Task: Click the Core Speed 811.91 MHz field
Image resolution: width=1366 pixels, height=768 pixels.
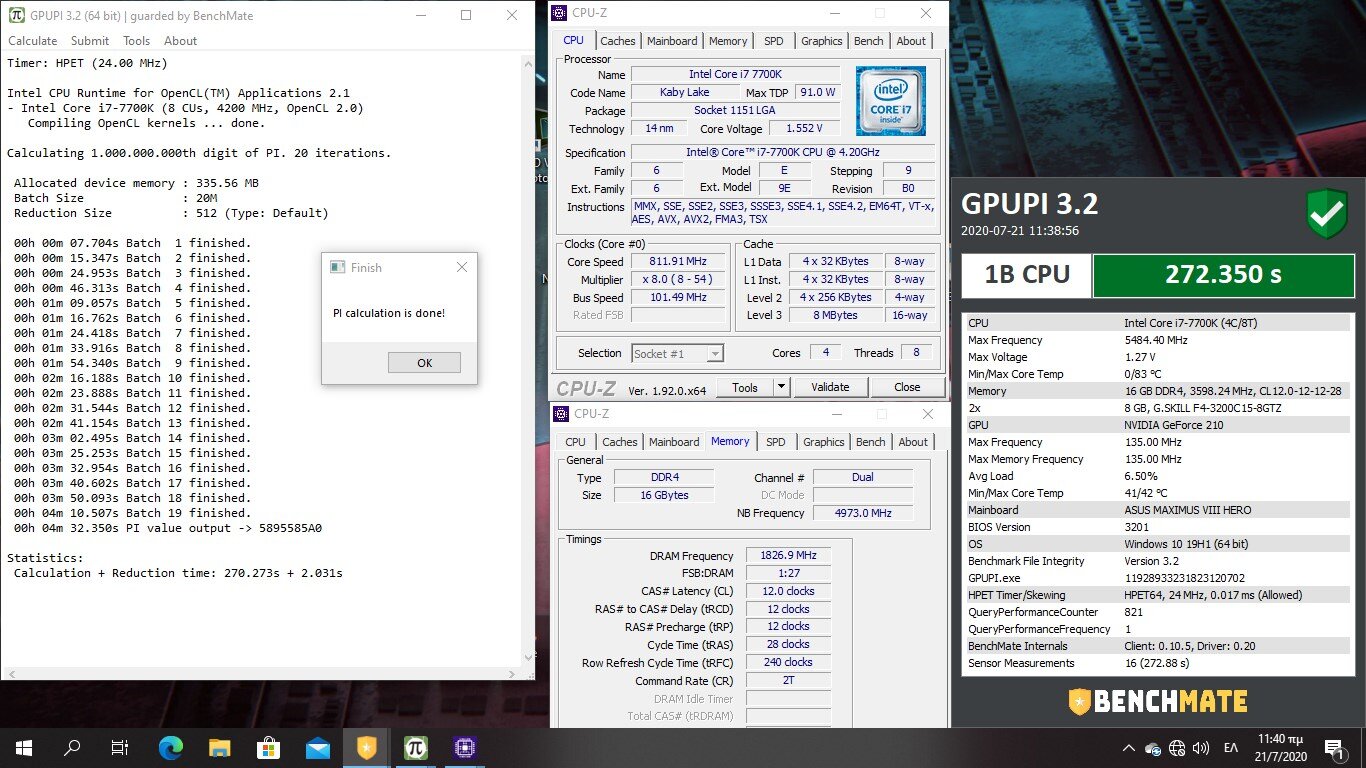Action: coord(680,262)
